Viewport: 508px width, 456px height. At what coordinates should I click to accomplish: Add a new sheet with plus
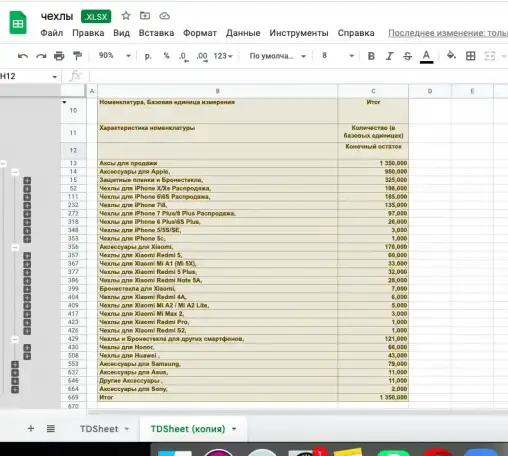31,428
